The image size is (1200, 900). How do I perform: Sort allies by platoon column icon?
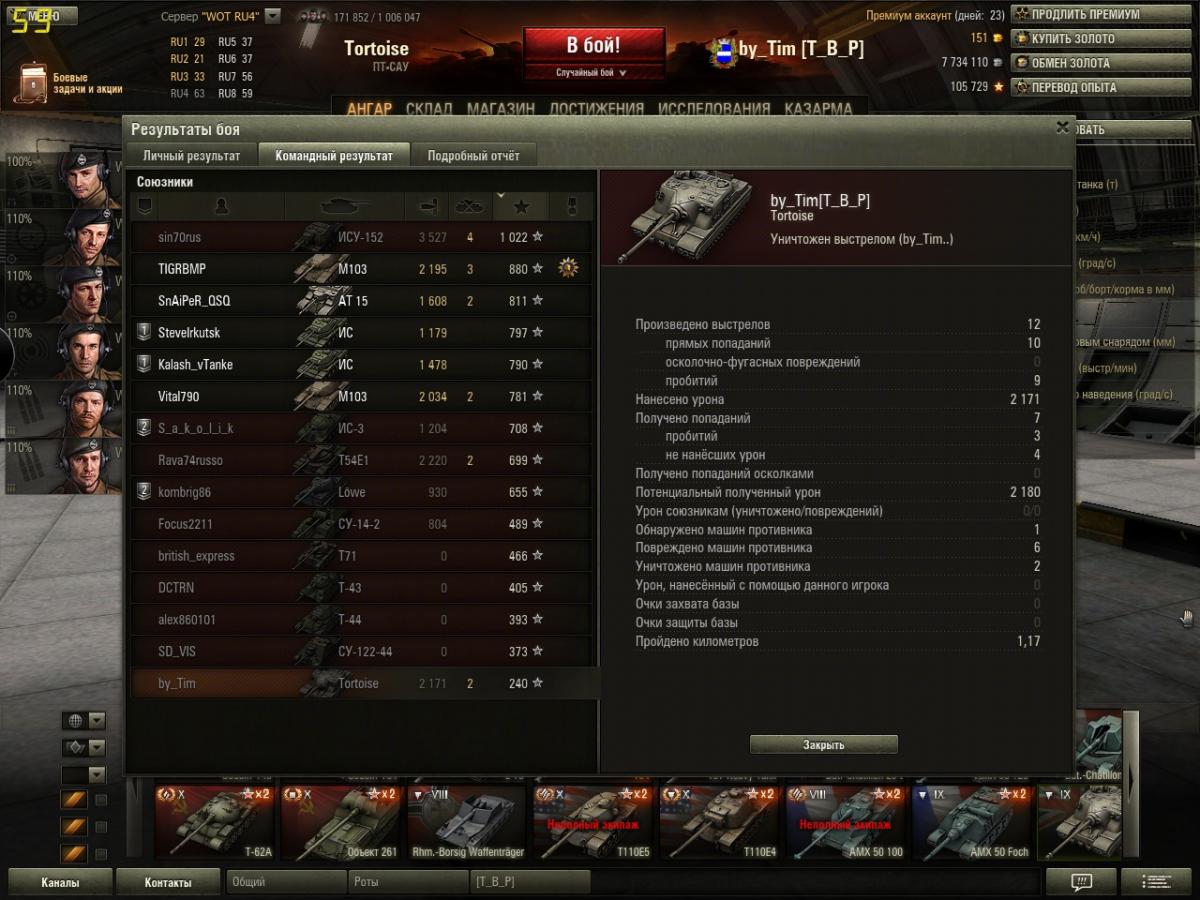pos(144,207)
